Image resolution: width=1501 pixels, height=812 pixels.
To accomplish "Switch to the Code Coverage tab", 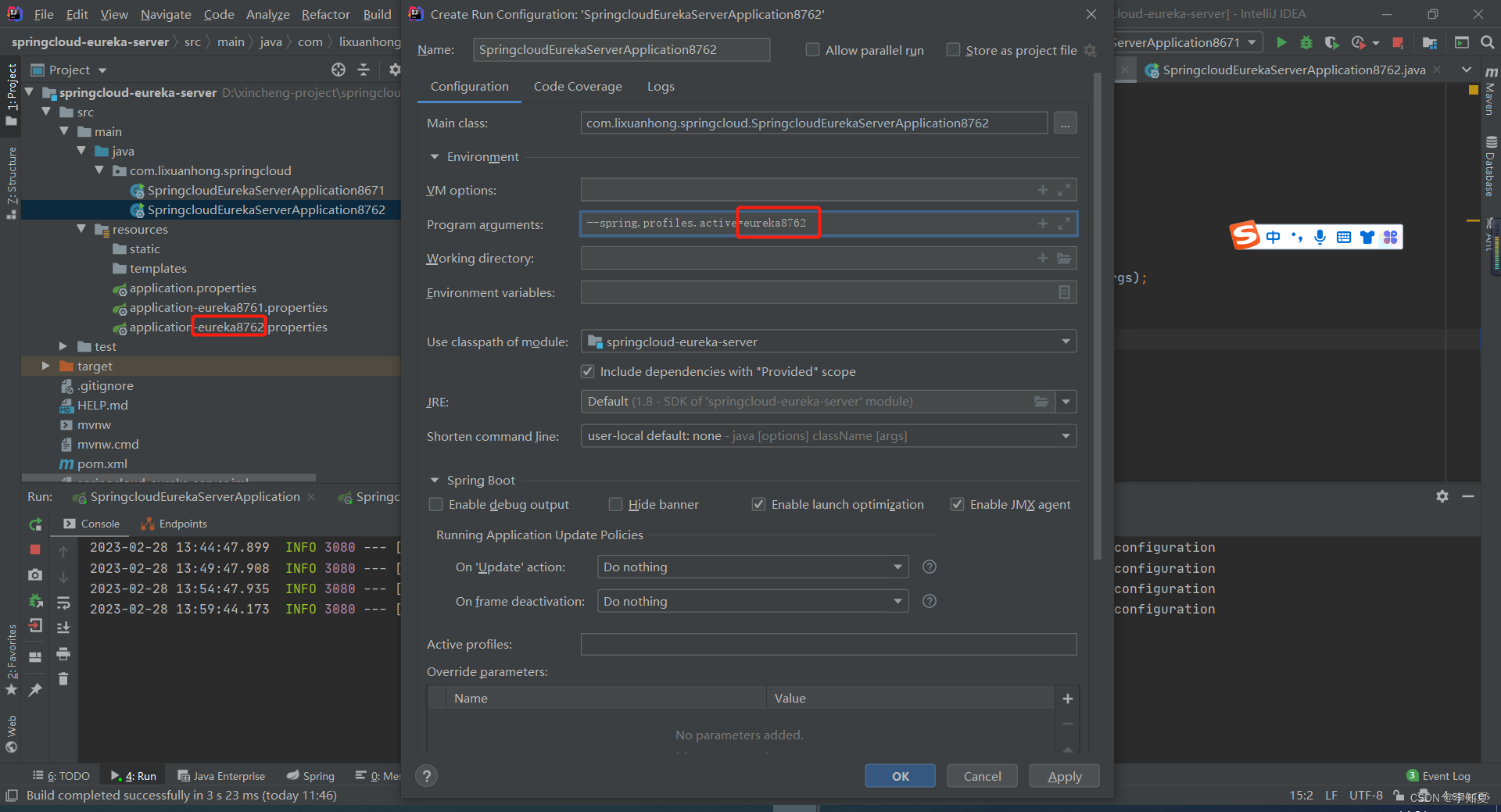I will coord(578,87).
